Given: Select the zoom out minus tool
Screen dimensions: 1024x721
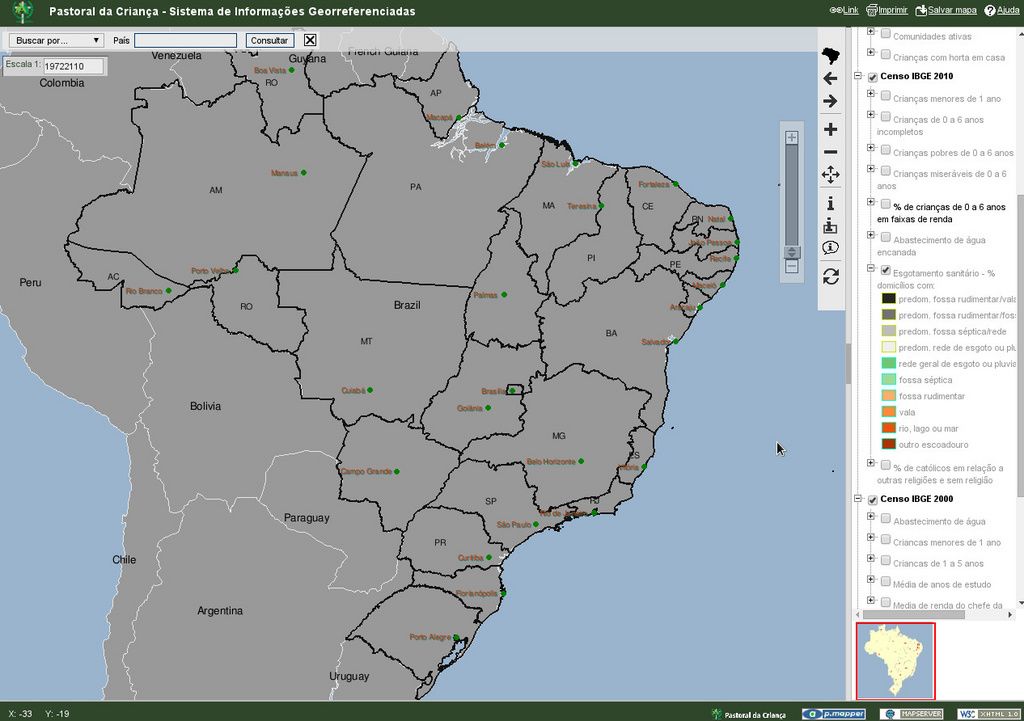Looking at the screenshot, I should (830, 152).
